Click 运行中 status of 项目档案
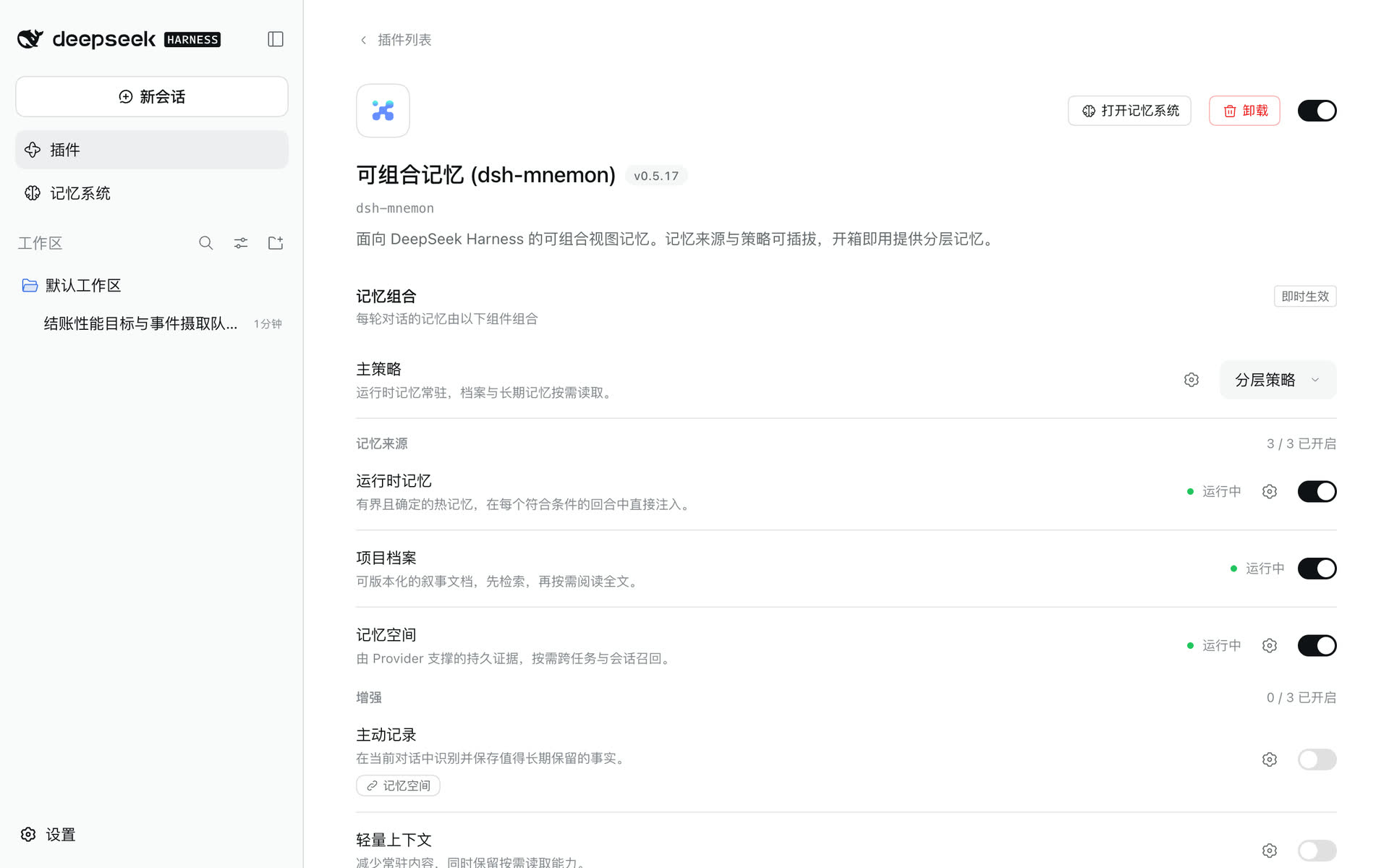 1257,569
